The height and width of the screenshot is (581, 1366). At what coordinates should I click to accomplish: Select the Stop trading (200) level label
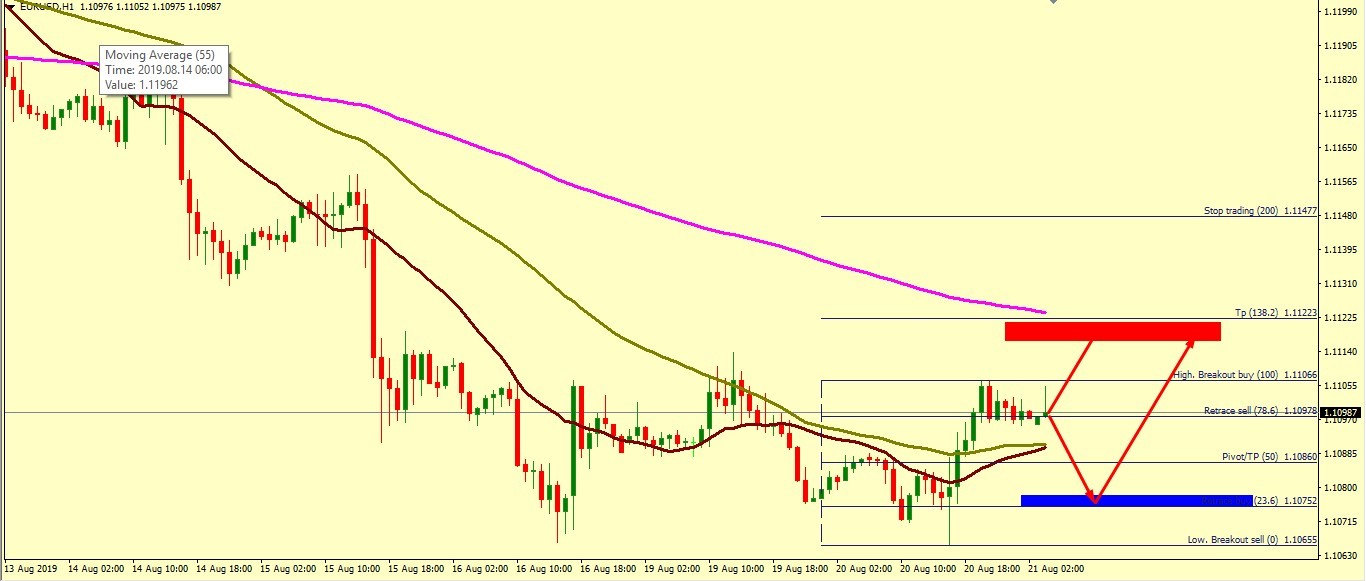1259,211
